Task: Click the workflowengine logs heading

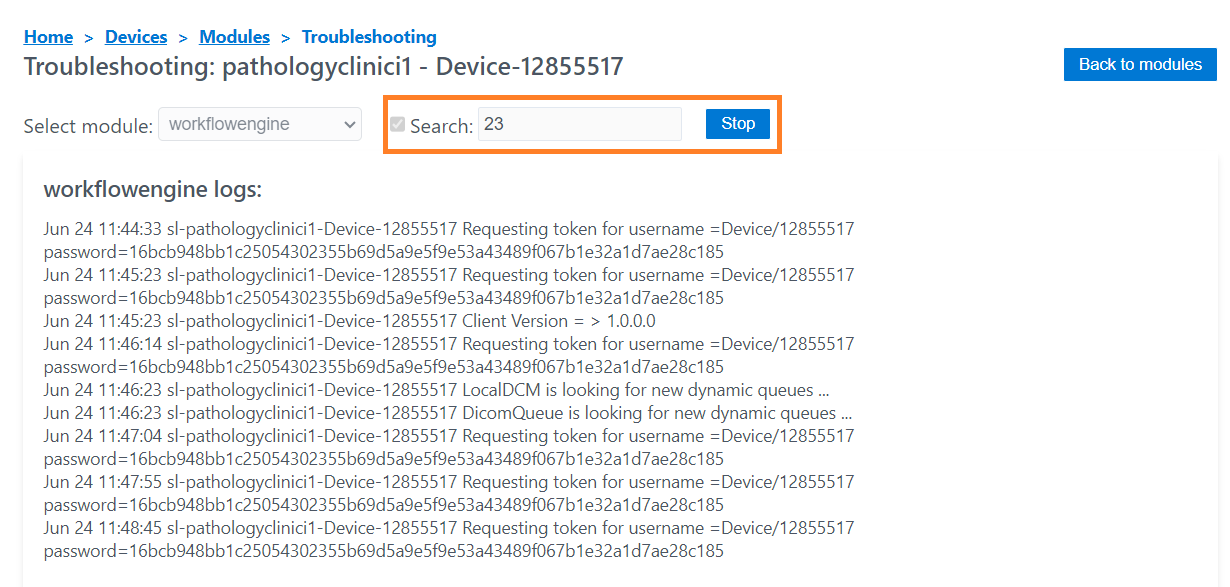Action: (x=153, y=189)
